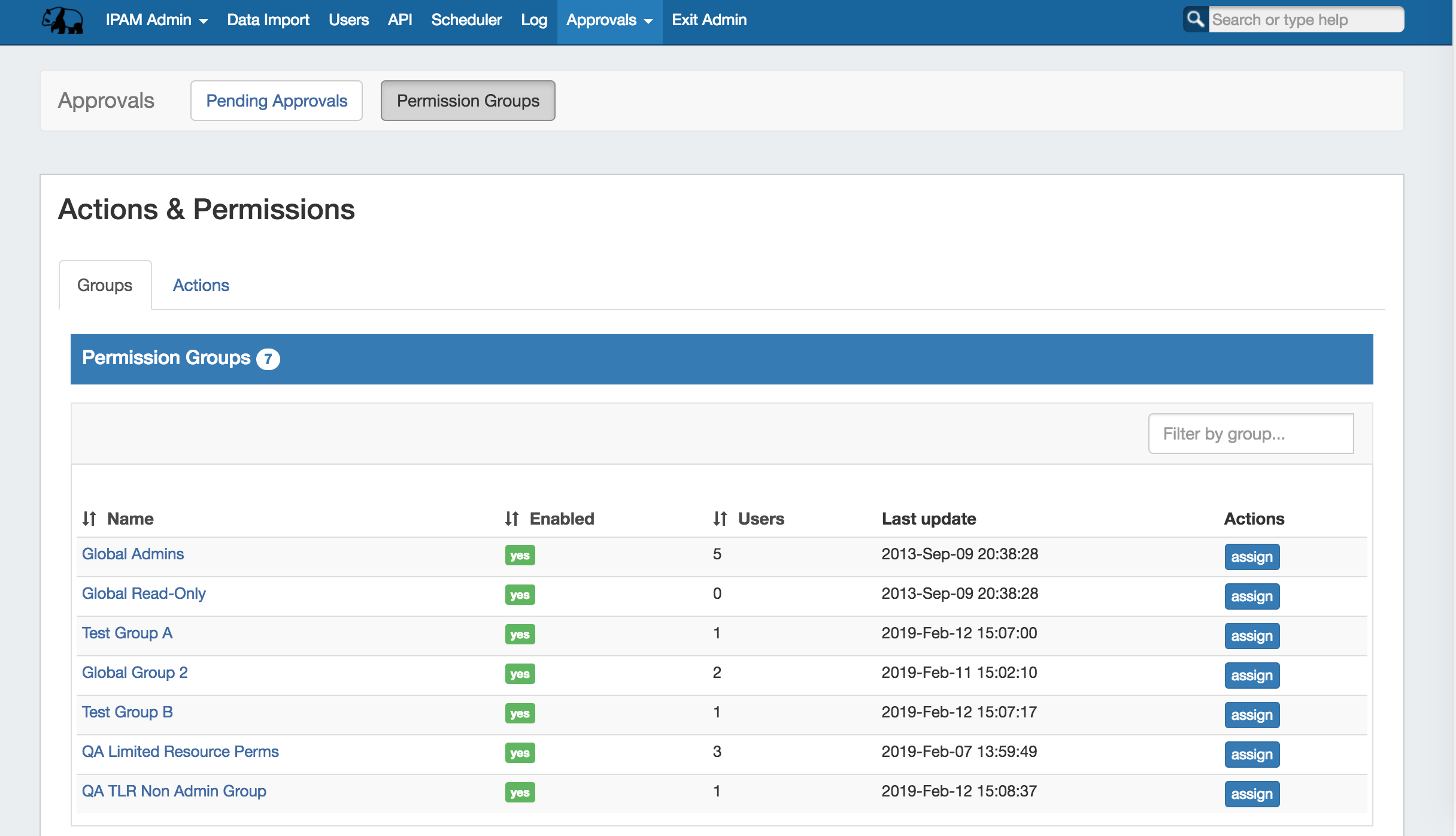Click yes badge for Global Admins
This screenshot has height=836, width=1456.
click(520, 555)
